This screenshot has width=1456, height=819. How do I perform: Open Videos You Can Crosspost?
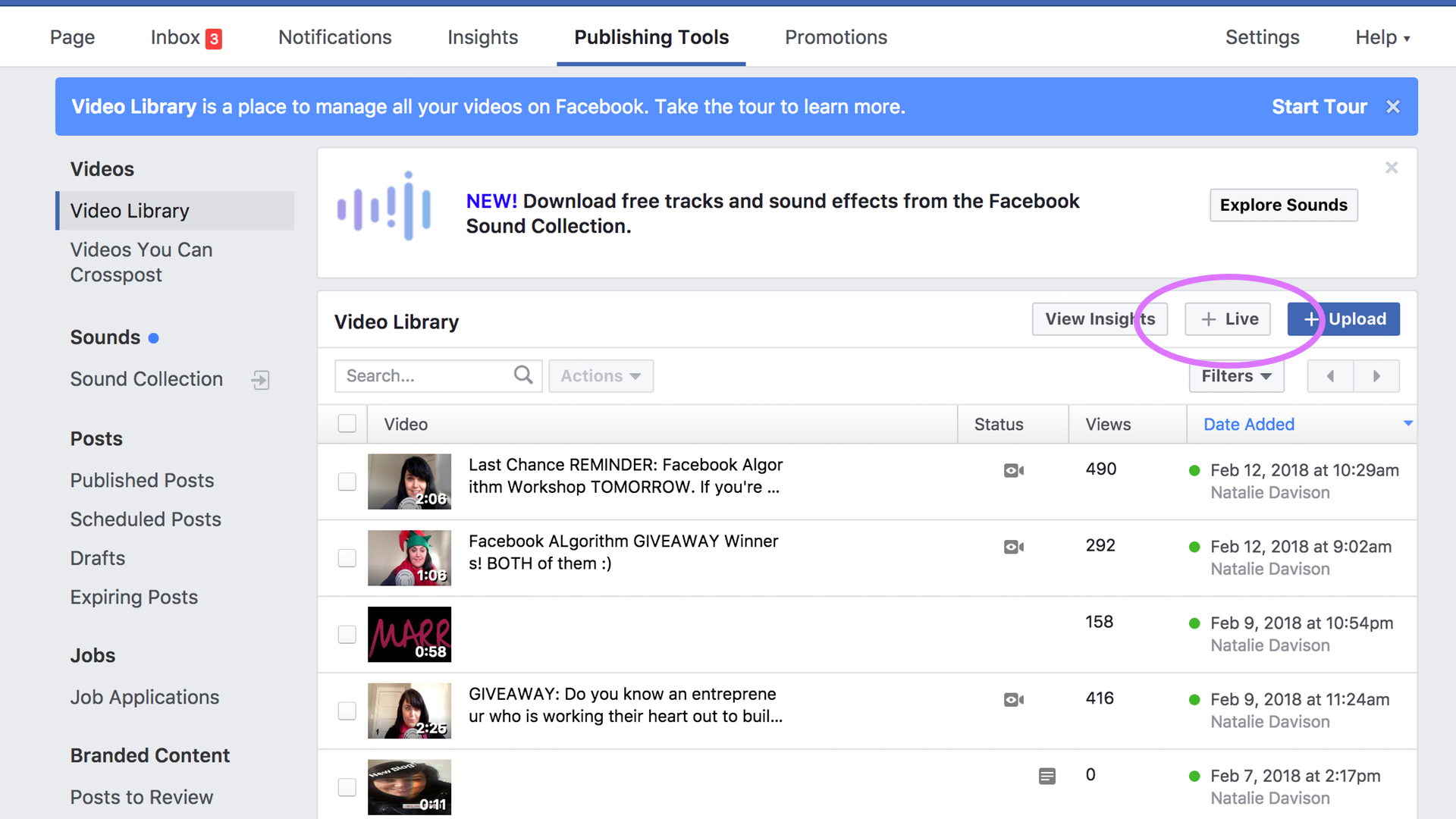pos(141,262)
